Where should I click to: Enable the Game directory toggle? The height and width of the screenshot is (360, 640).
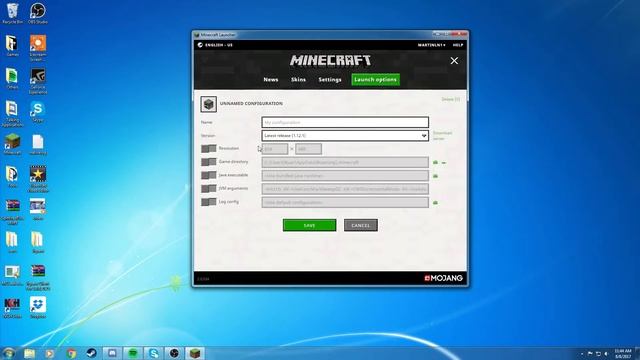[209, 162]
